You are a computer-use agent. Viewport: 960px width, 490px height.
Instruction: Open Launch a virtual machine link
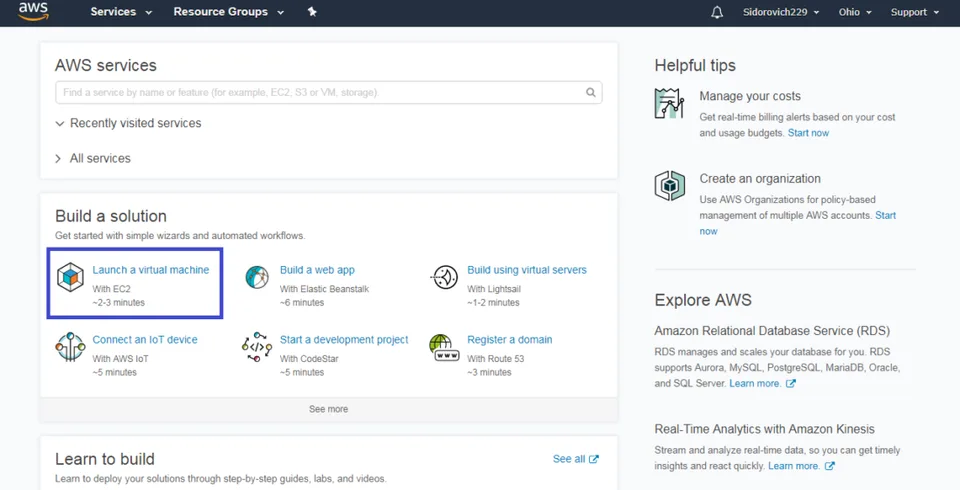pyautogui.click(x=151, y=270)
